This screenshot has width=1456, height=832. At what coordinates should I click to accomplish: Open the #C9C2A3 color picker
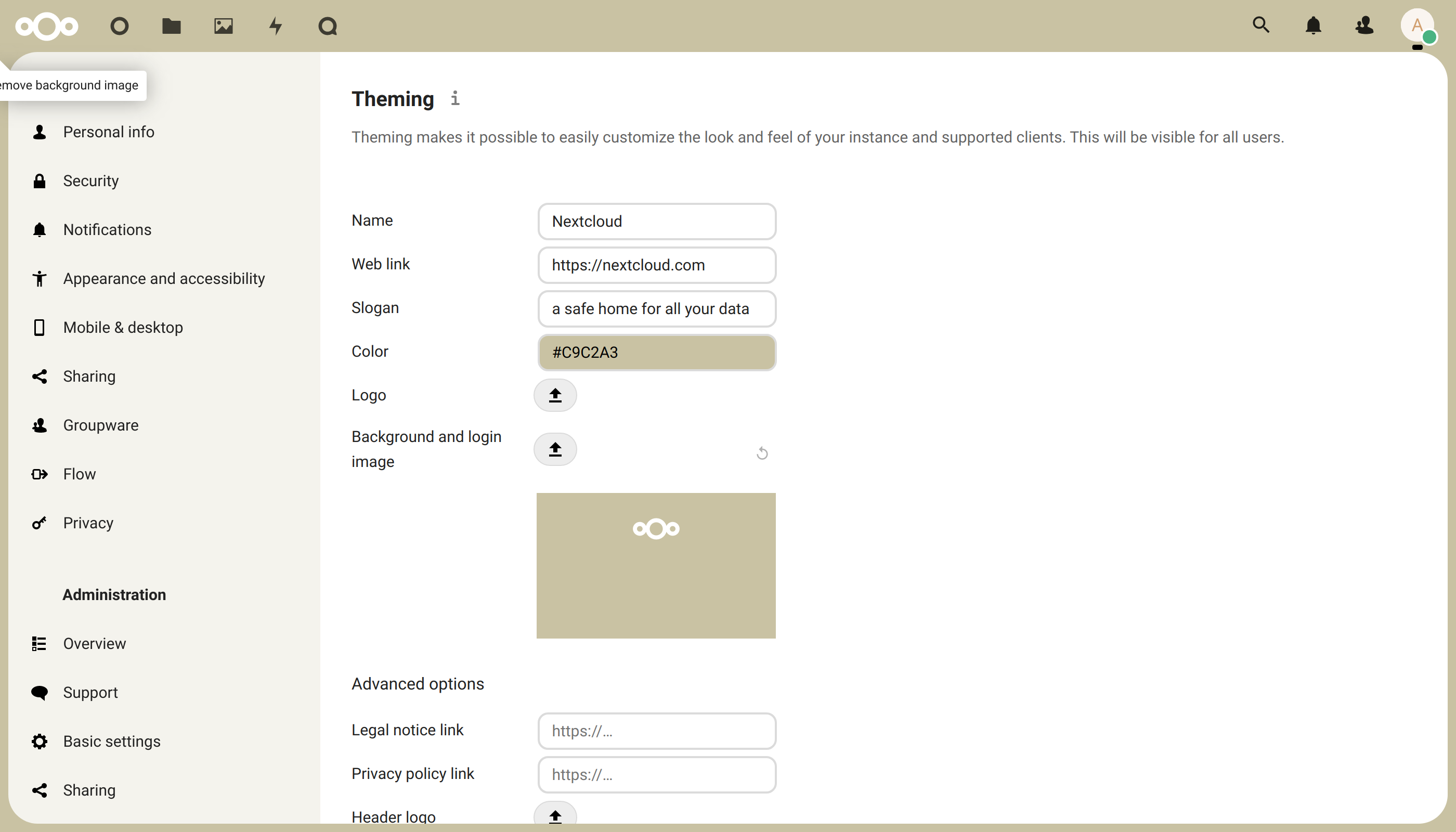click(x=657, y=352)
